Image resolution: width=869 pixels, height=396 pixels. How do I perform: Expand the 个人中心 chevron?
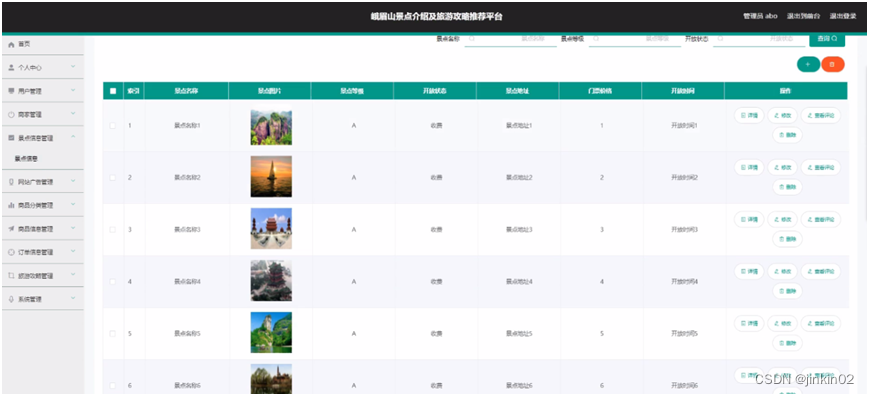tap(73, 67)
